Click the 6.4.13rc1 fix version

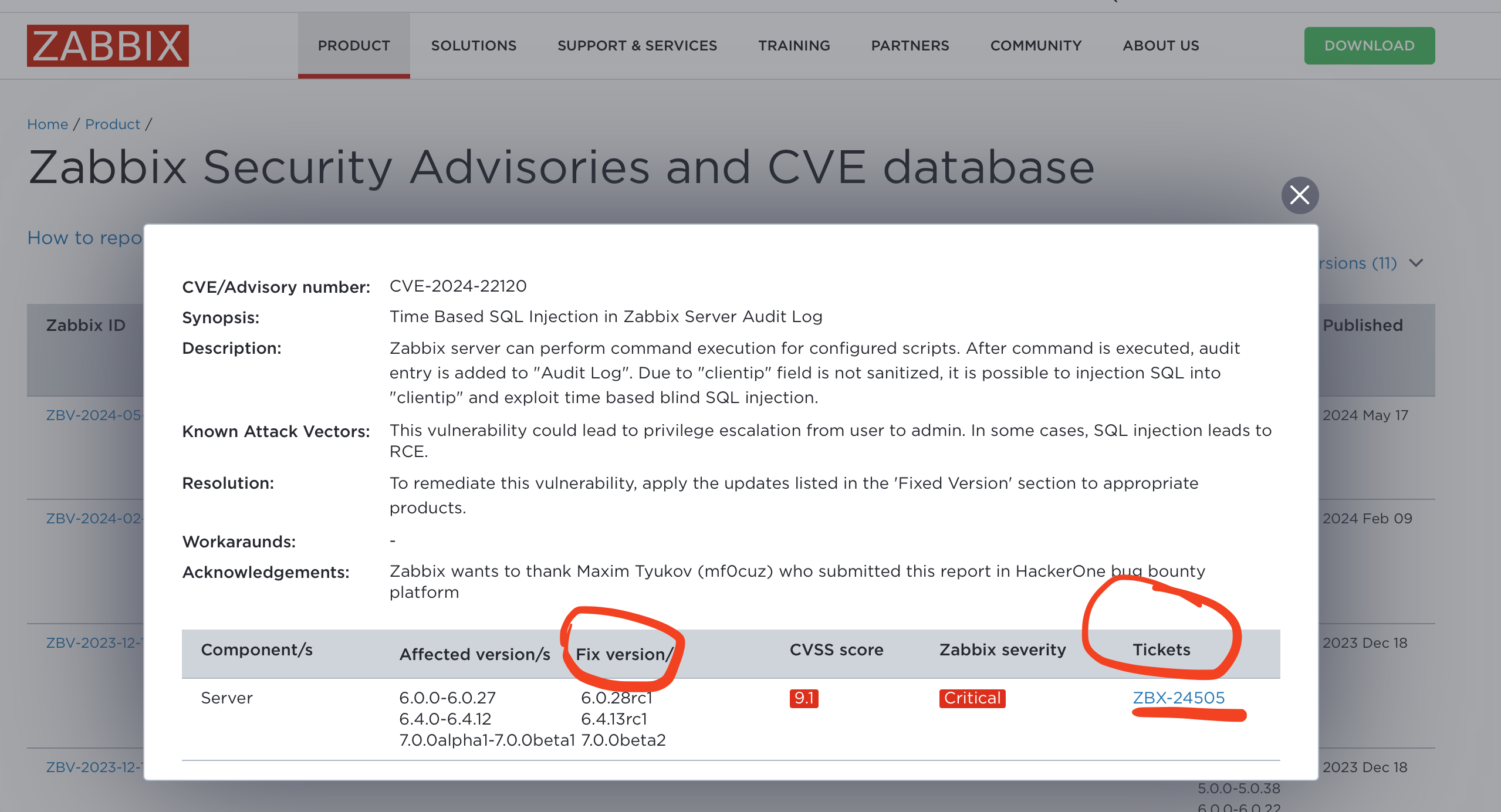click(x=614, y=719)
